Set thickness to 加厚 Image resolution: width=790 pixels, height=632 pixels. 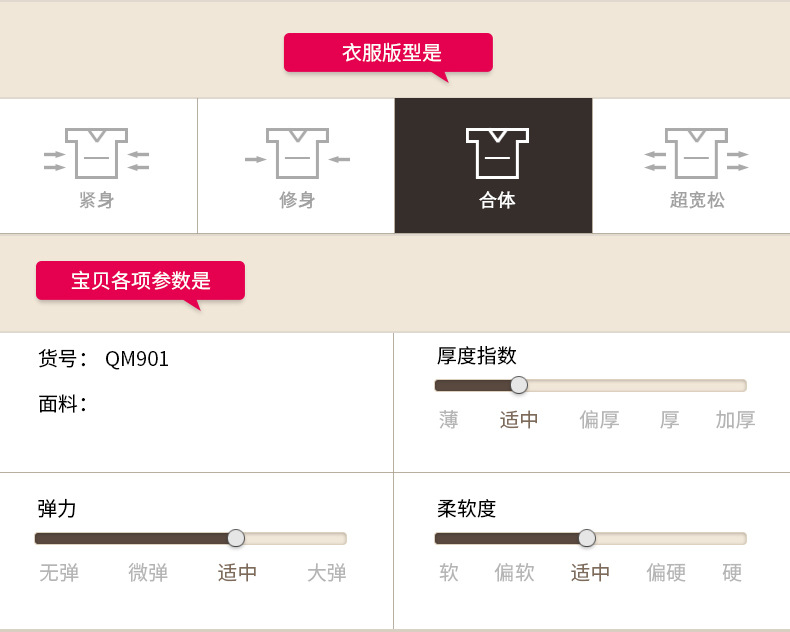[735, 420]
